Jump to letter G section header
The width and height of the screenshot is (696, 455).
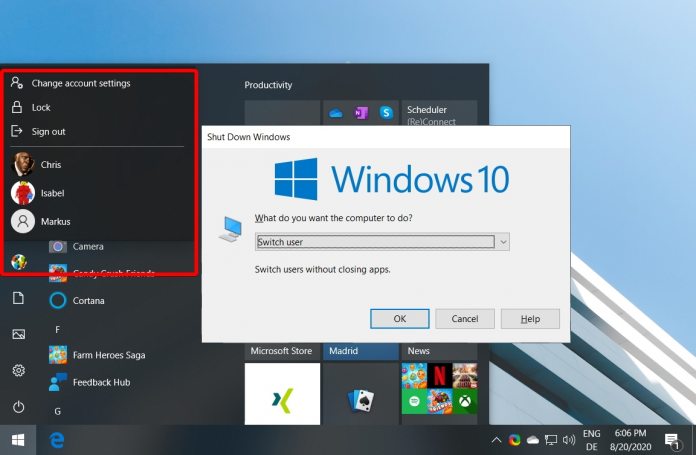(x=58, y=411)
